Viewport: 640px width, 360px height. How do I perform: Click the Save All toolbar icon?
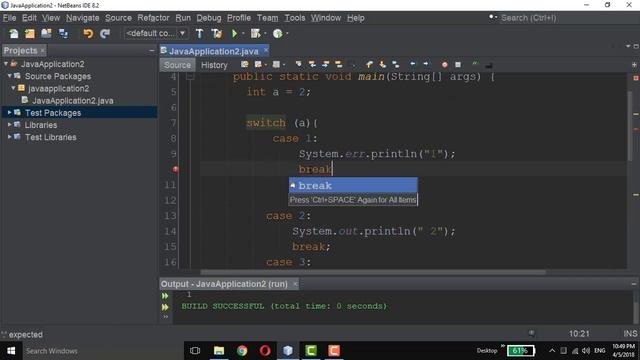63,33
